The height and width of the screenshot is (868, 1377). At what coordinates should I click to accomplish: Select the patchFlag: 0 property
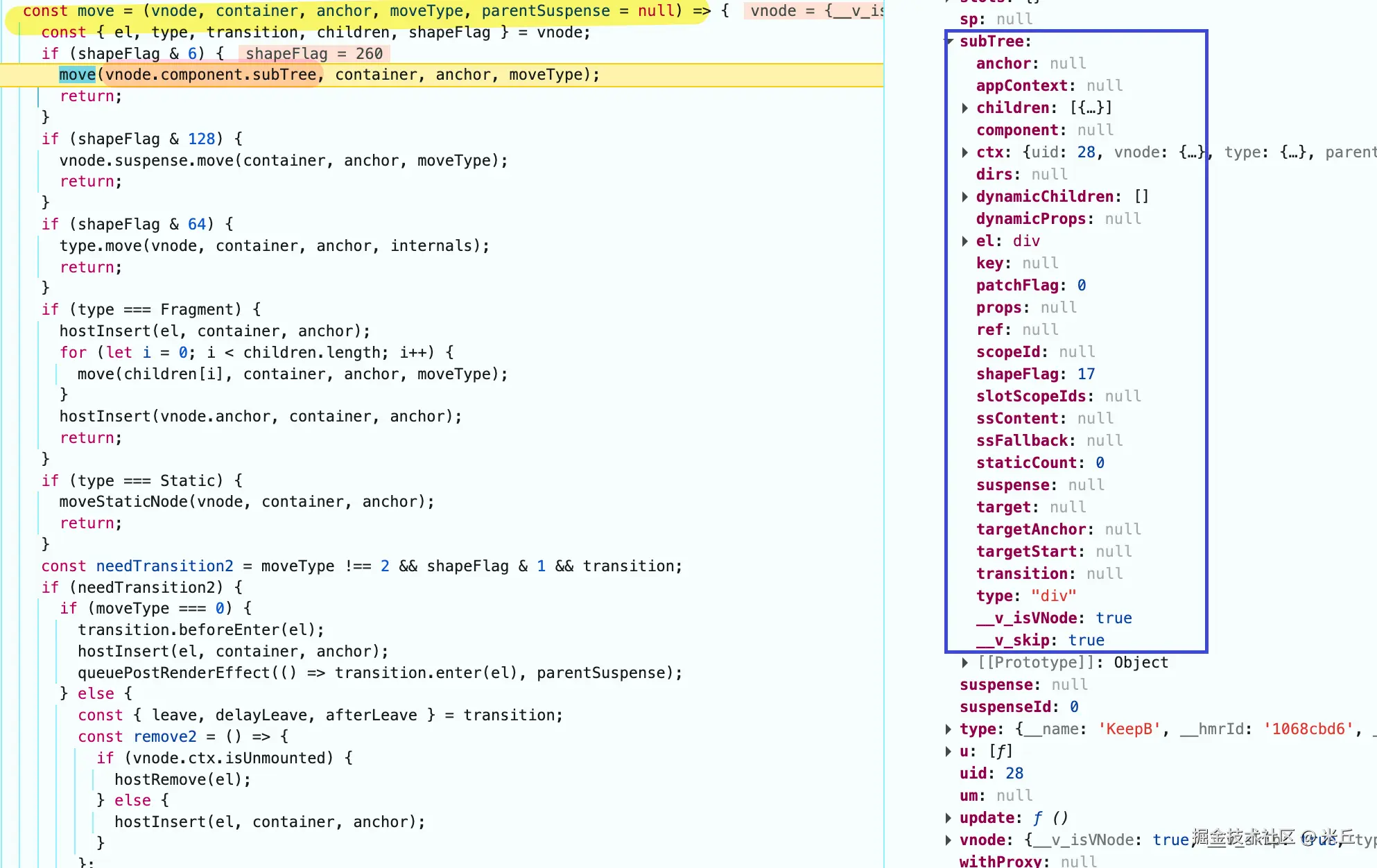pyautogui.click(x=1031, y=286)
